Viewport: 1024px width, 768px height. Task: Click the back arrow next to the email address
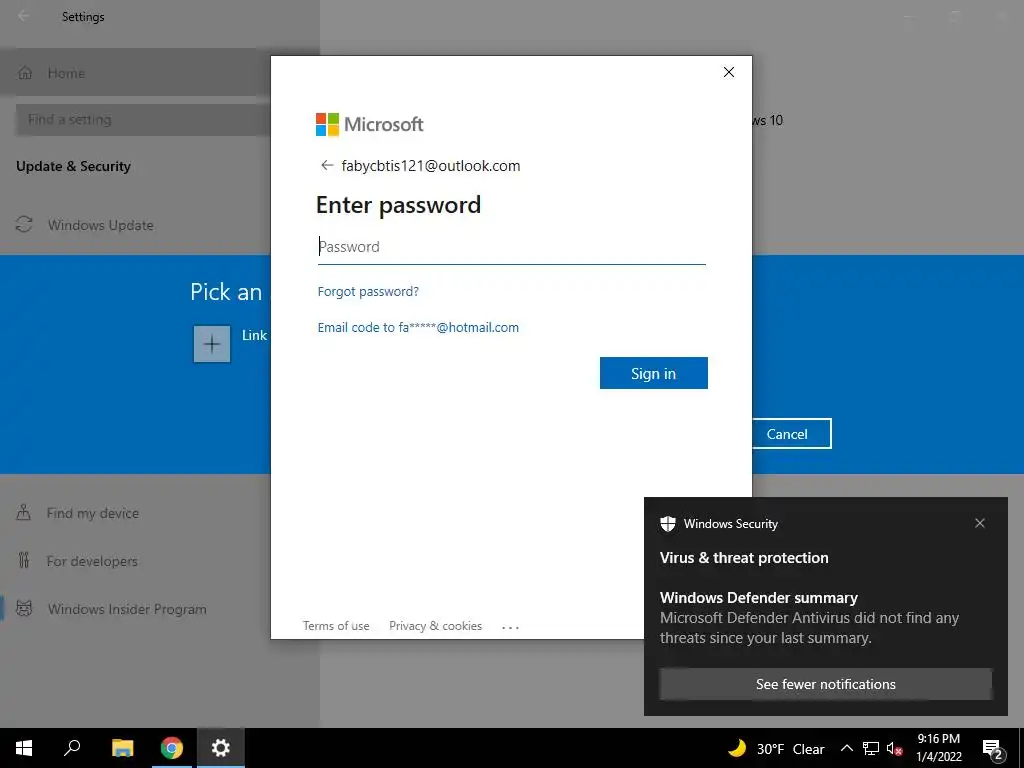click(x=327, y=165)
